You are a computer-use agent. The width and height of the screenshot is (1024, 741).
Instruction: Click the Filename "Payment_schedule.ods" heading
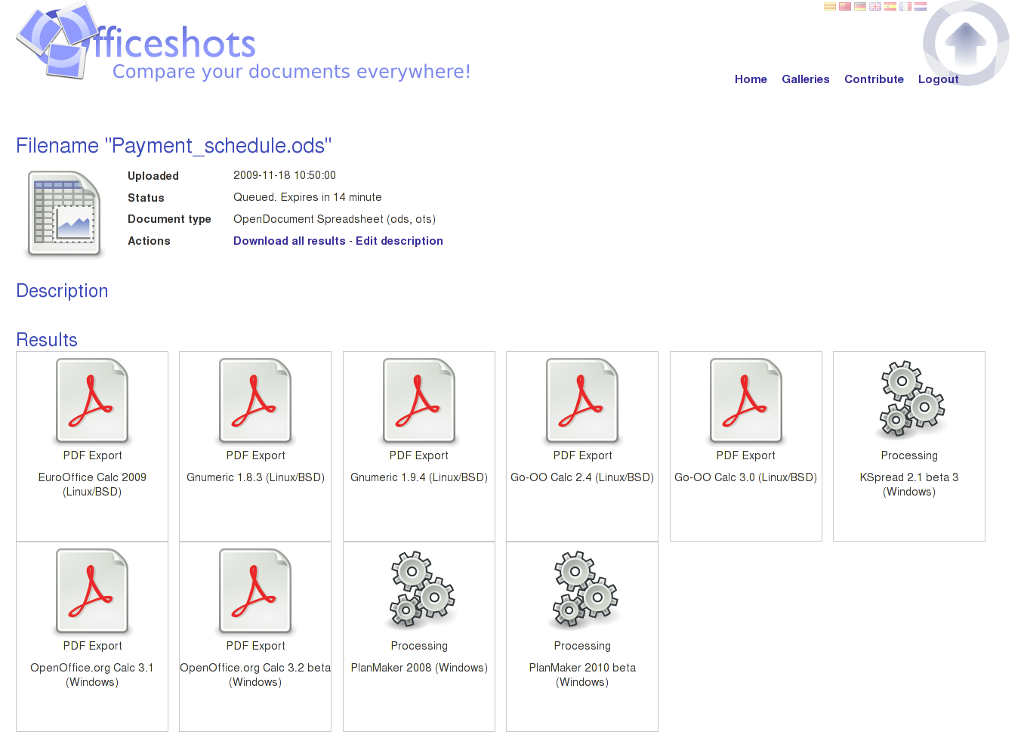click(174, 146)
